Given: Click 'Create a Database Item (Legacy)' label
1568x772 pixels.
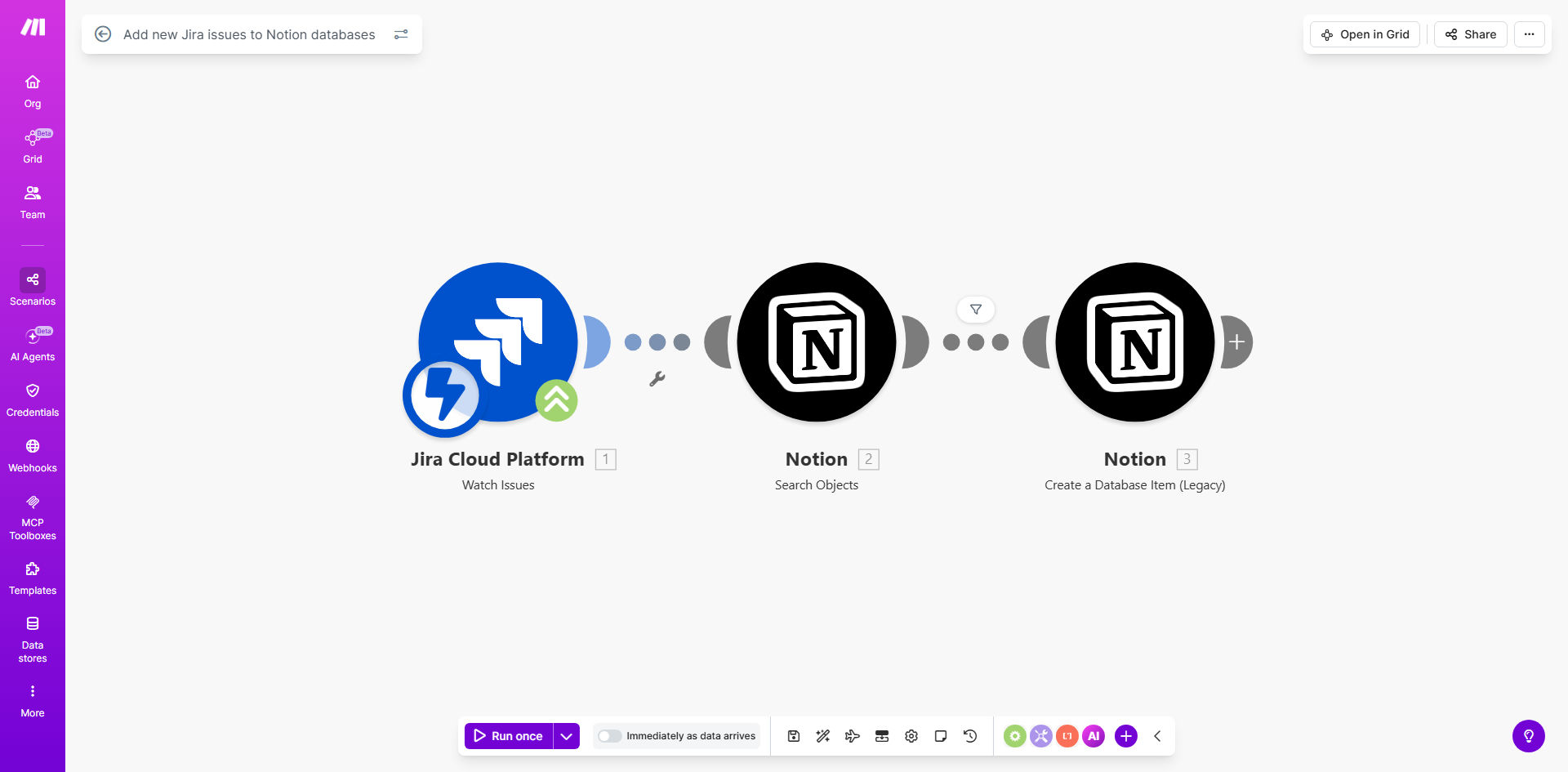Looking at the screenshot, I should pyautogui.click(x=1135, y=485).
